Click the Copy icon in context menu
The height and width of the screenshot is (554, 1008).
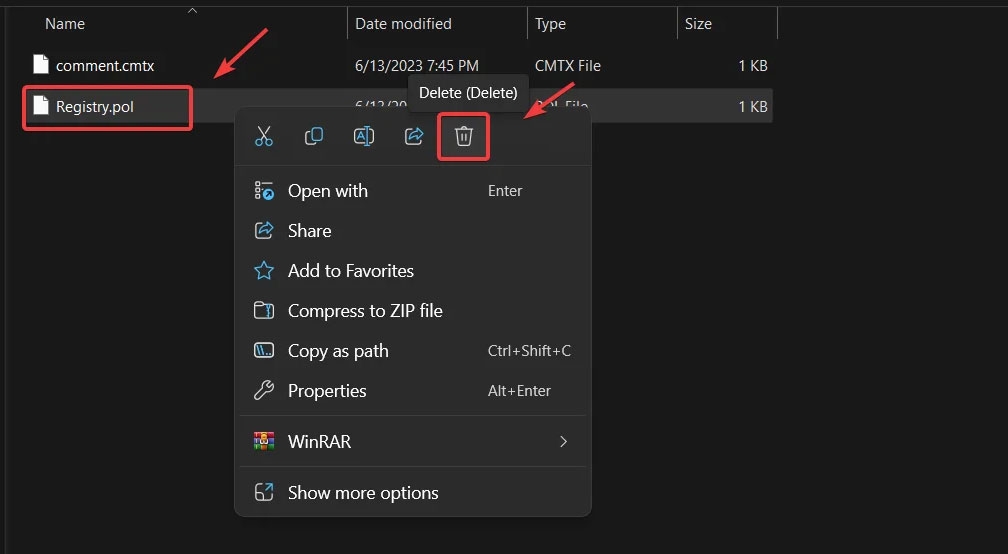click(314, 136)
